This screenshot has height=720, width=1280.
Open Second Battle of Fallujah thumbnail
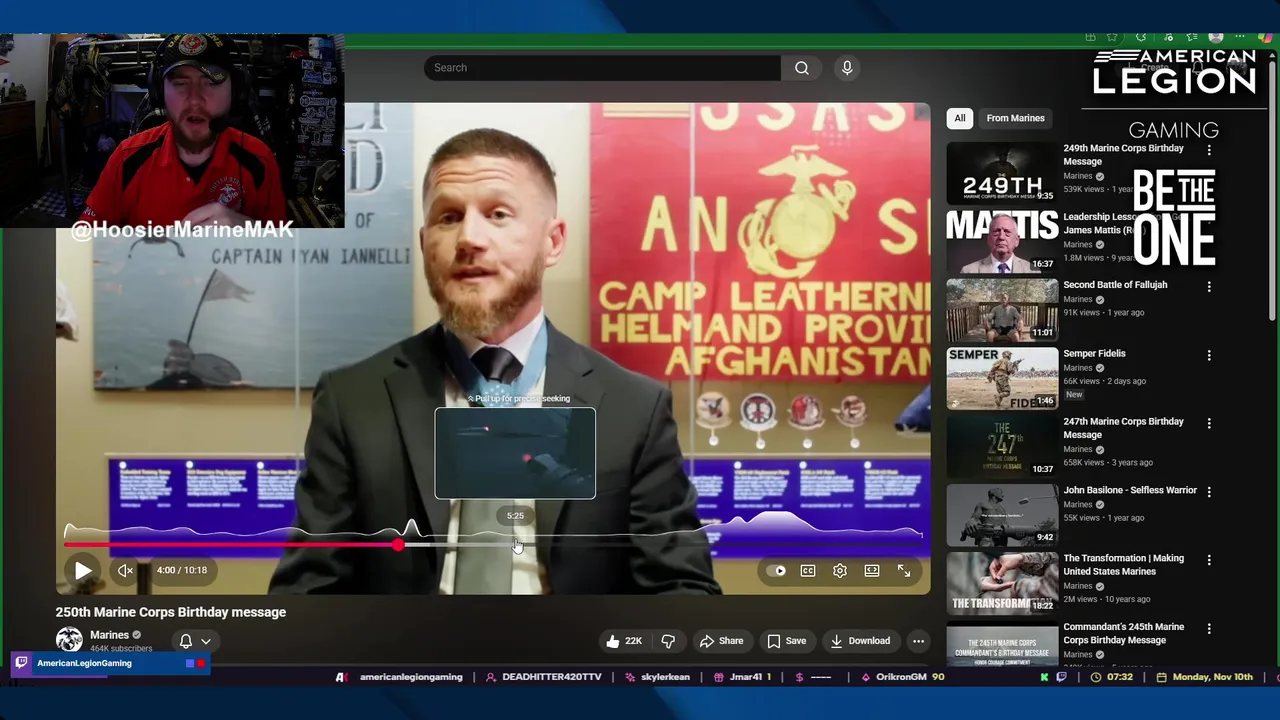pos(1002,310)
